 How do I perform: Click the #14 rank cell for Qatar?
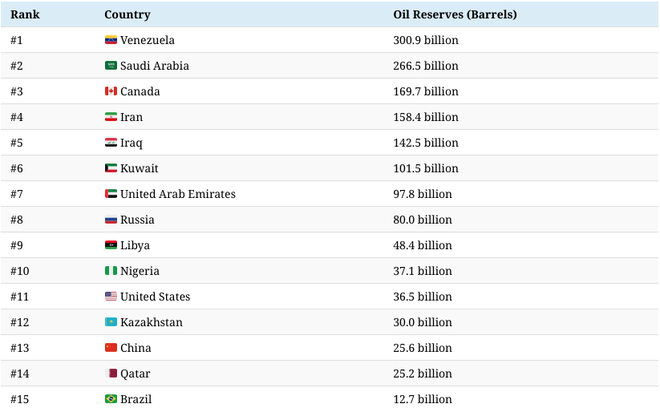tap(22, 374)
